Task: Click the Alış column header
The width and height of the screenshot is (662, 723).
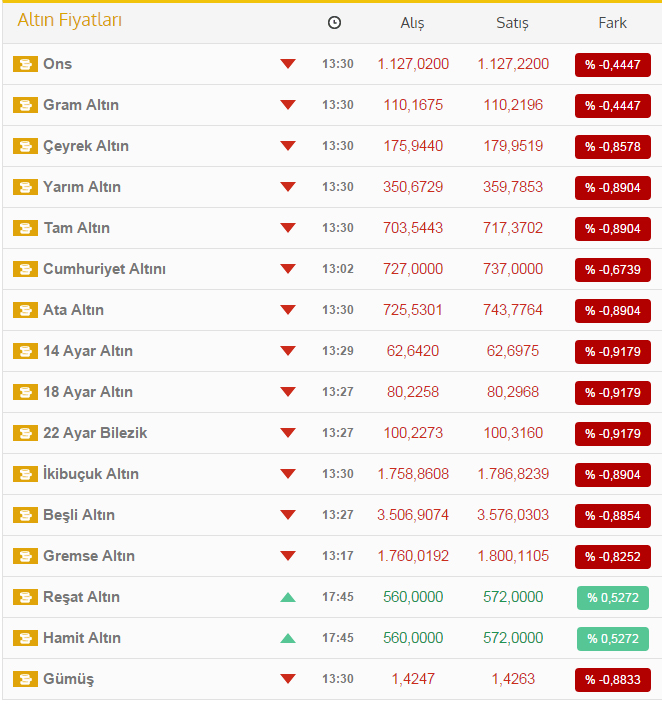Action: click(x=413, y=23)
